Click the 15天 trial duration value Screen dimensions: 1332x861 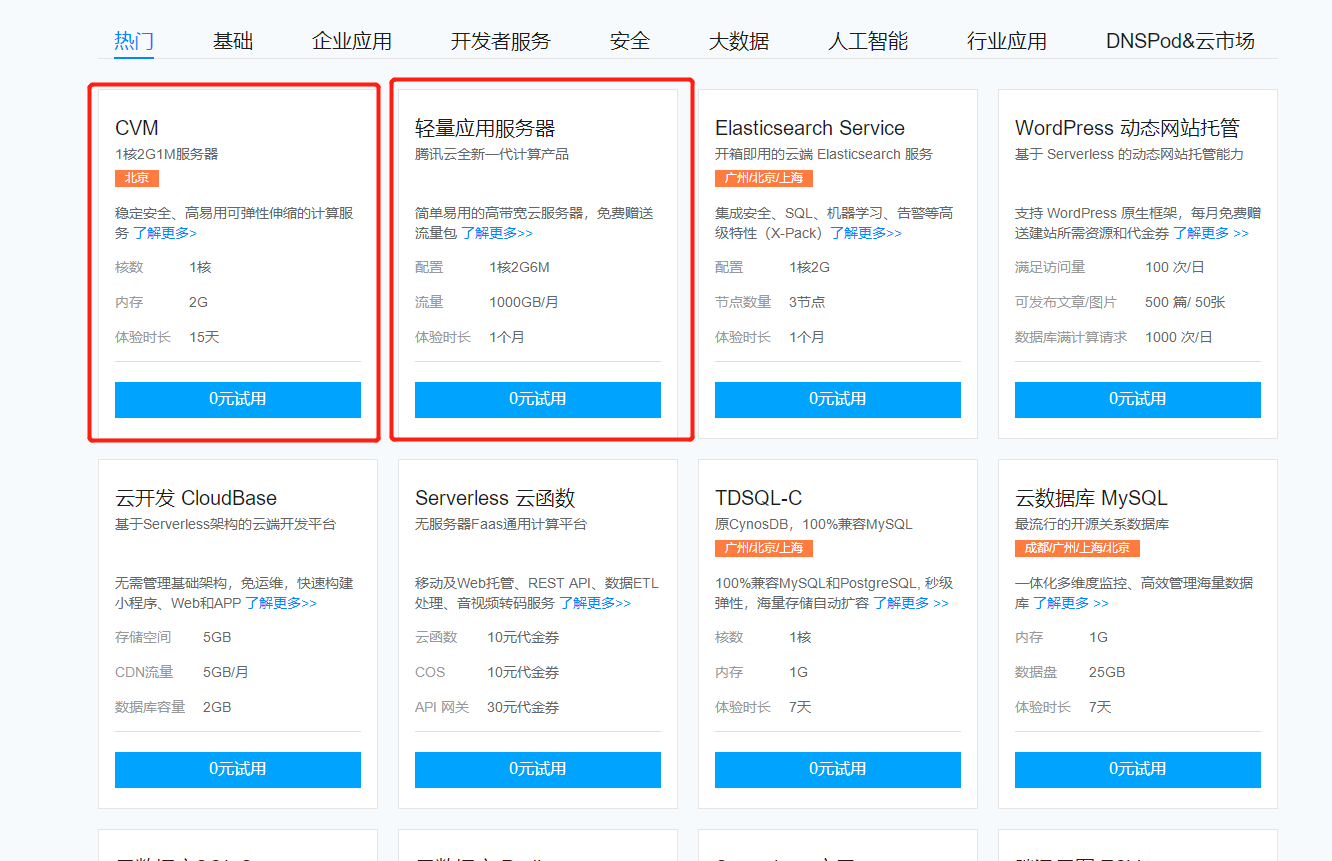204,337
